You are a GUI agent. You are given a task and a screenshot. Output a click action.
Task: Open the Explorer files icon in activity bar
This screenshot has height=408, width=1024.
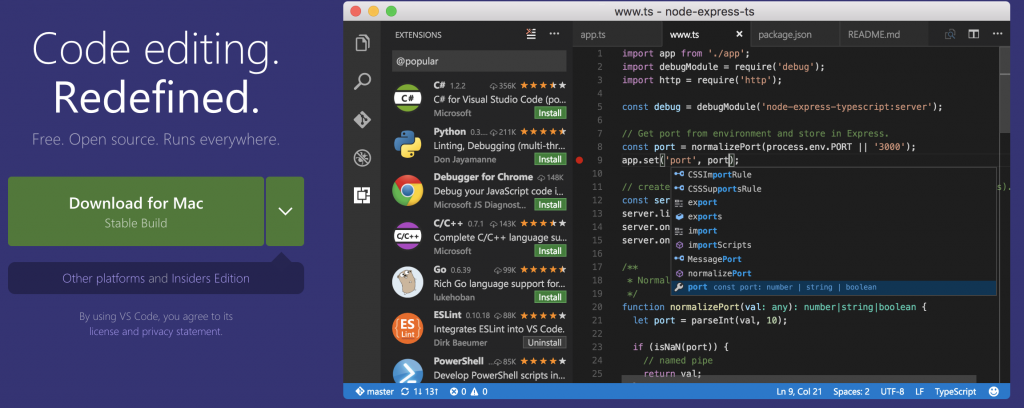click(x=362, y=43)
